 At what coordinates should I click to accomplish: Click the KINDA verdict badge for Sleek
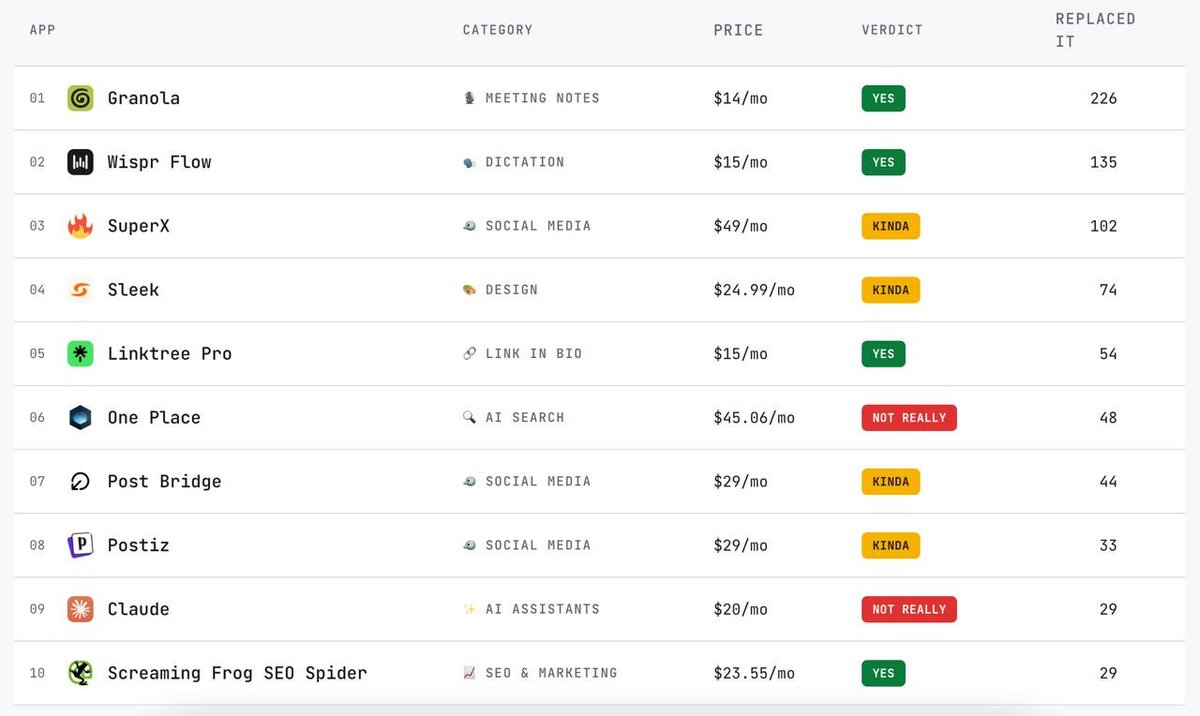(890, 290)
